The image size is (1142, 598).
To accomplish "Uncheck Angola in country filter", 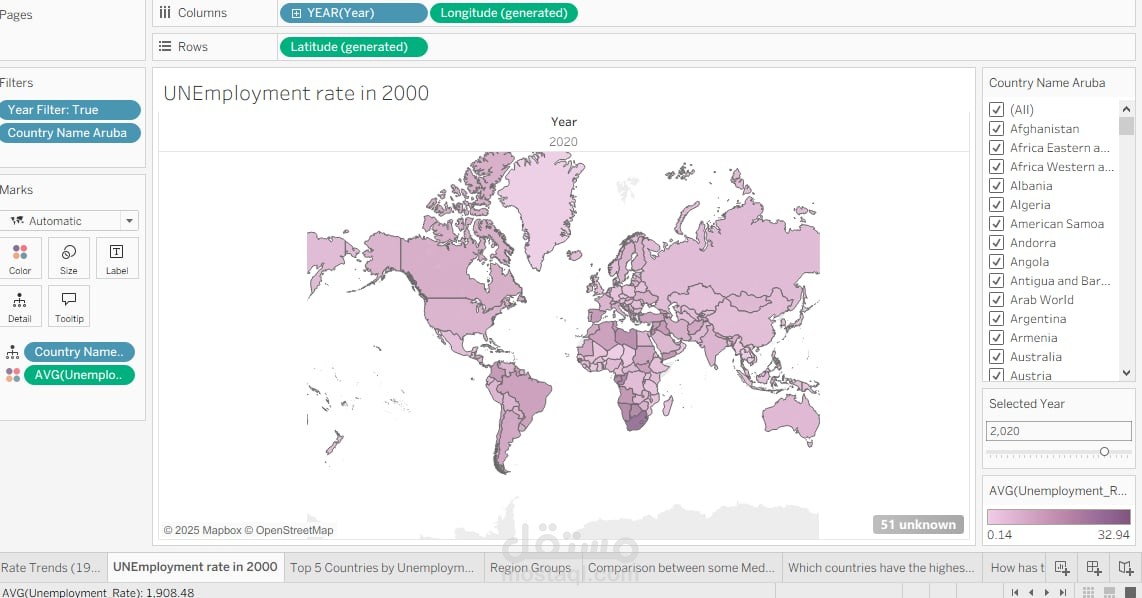I will click(x=996, y=261).
